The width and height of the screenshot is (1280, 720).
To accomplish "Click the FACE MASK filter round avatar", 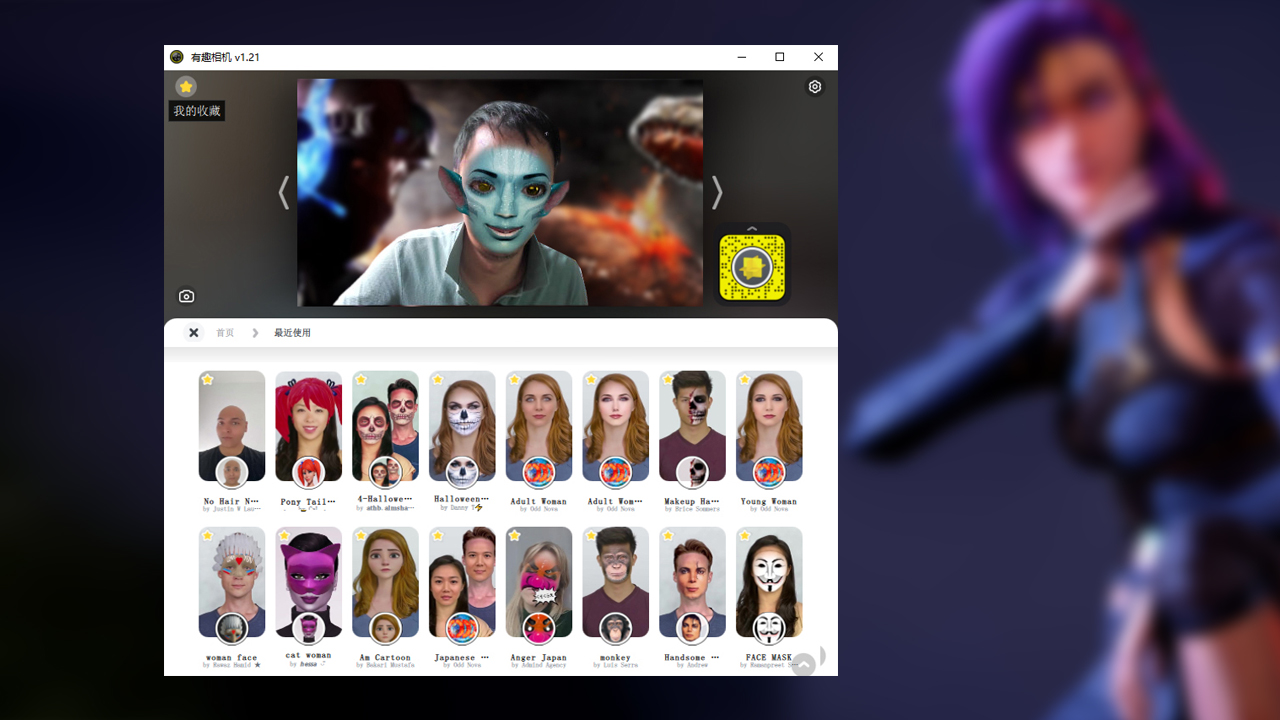I will (x=769, y=628).
